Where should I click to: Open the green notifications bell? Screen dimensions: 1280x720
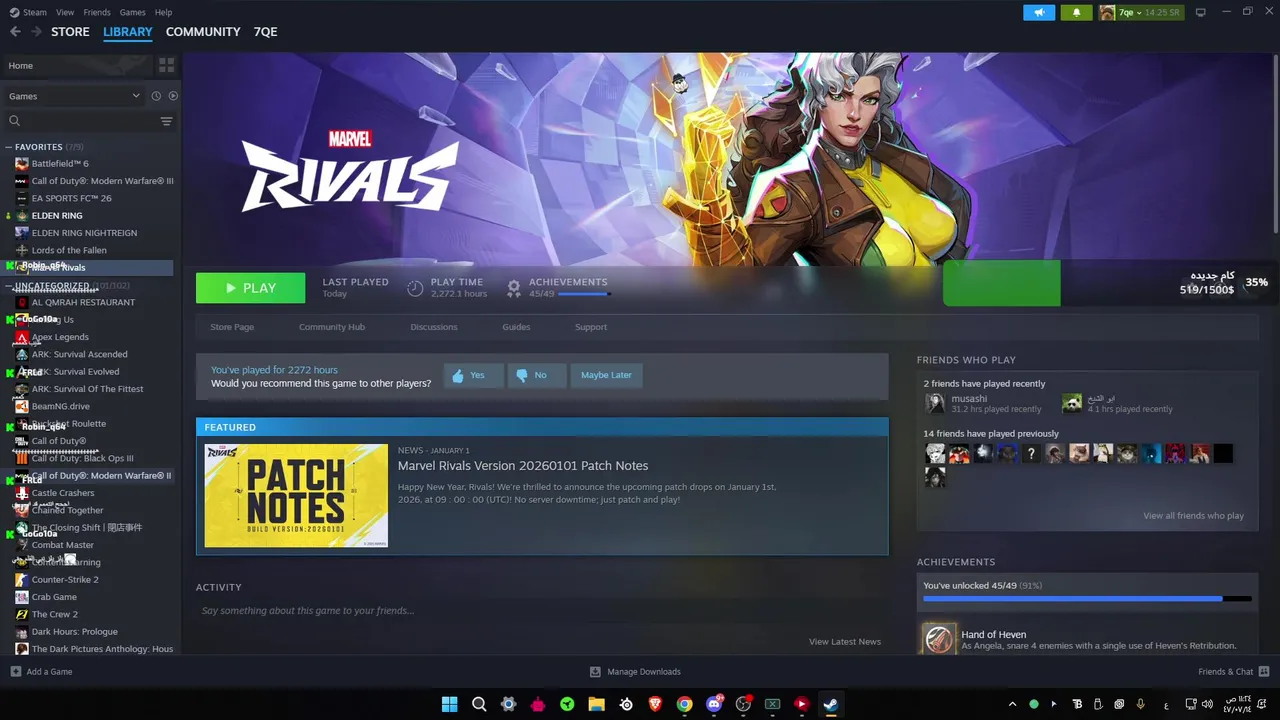(x=1076, y=12)
